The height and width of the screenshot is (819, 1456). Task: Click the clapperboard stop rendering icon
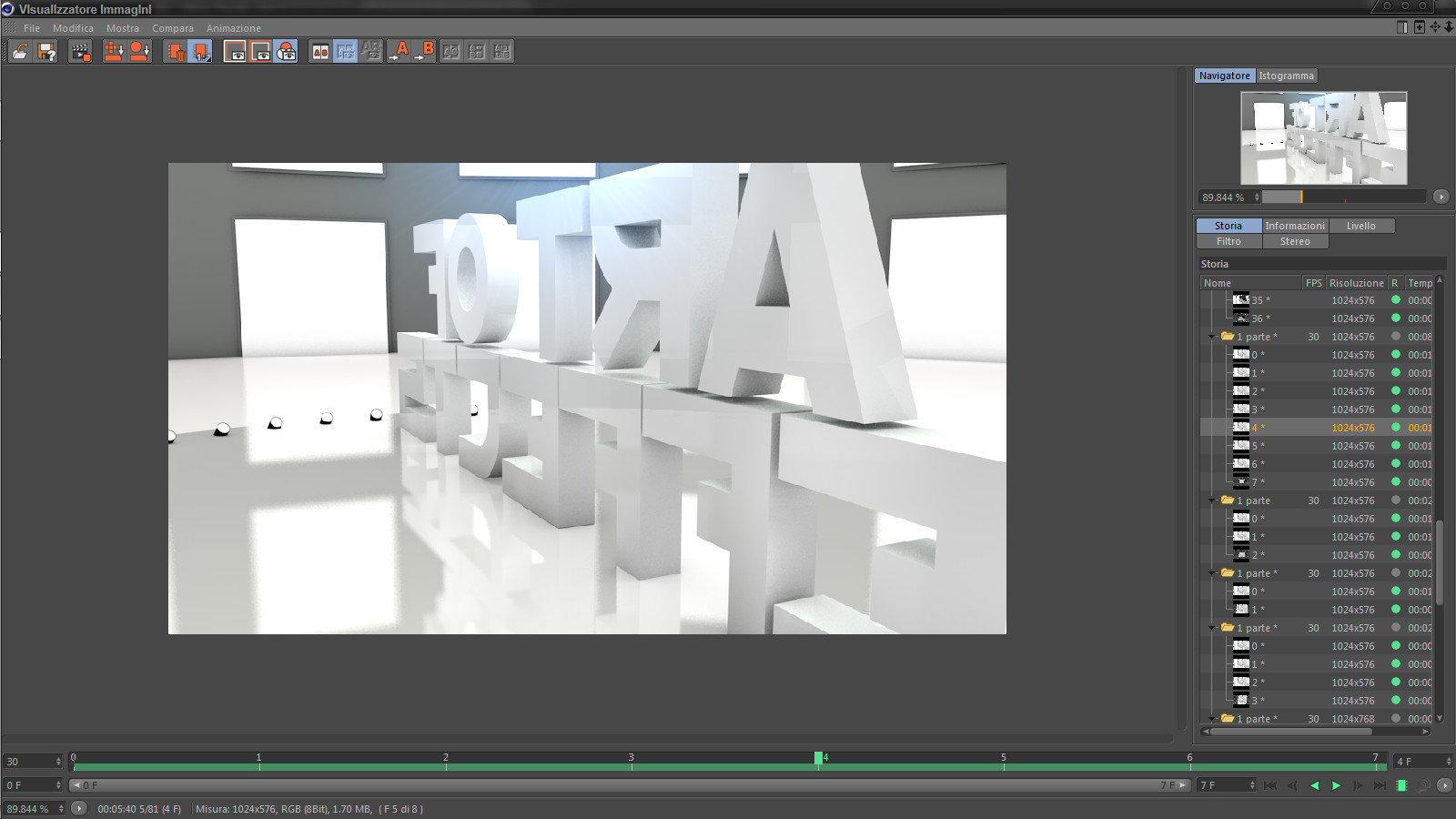click(80, 52)
